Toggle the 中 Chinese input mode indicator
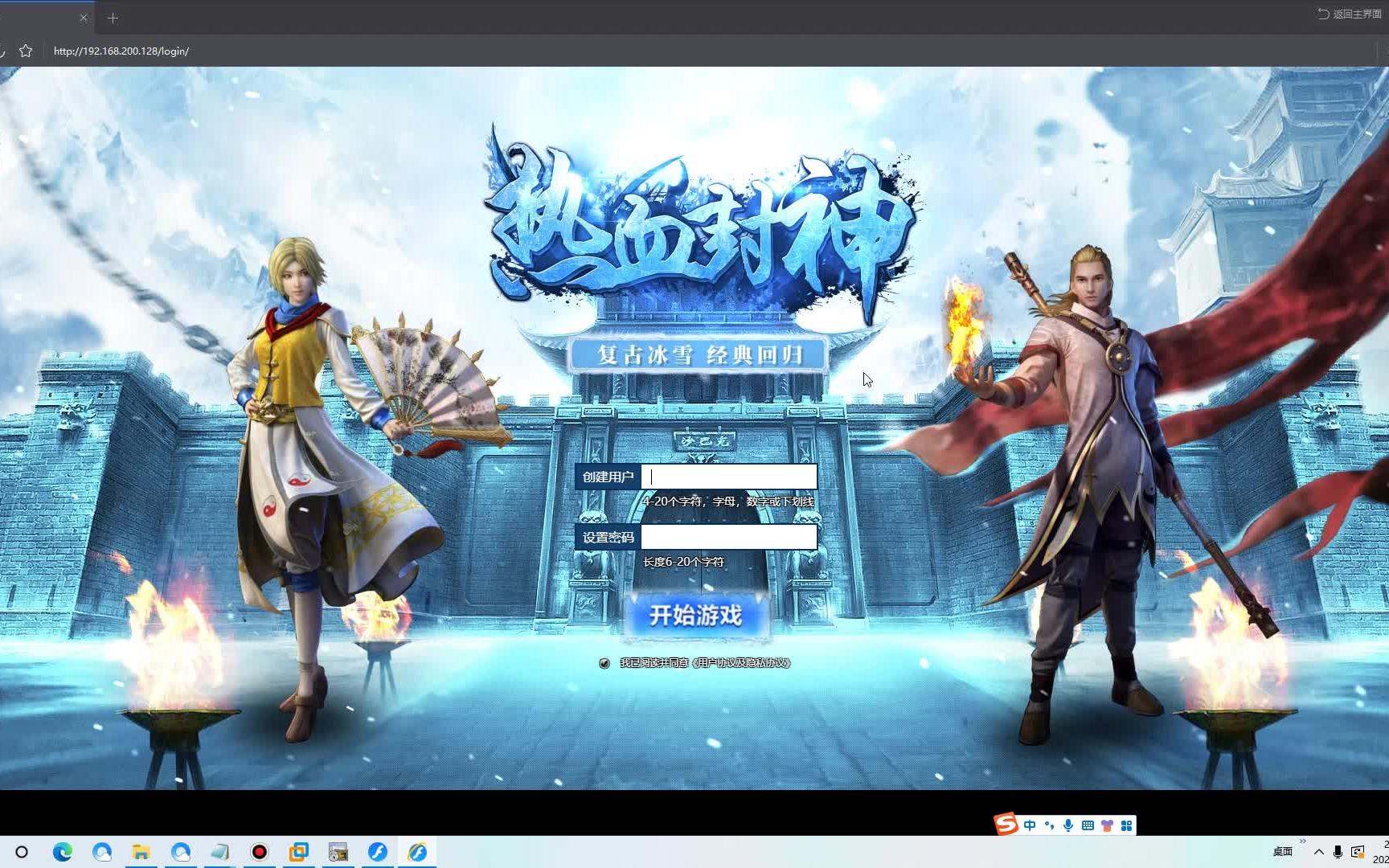1389x868 pixels. click(x=1030, y=825)
